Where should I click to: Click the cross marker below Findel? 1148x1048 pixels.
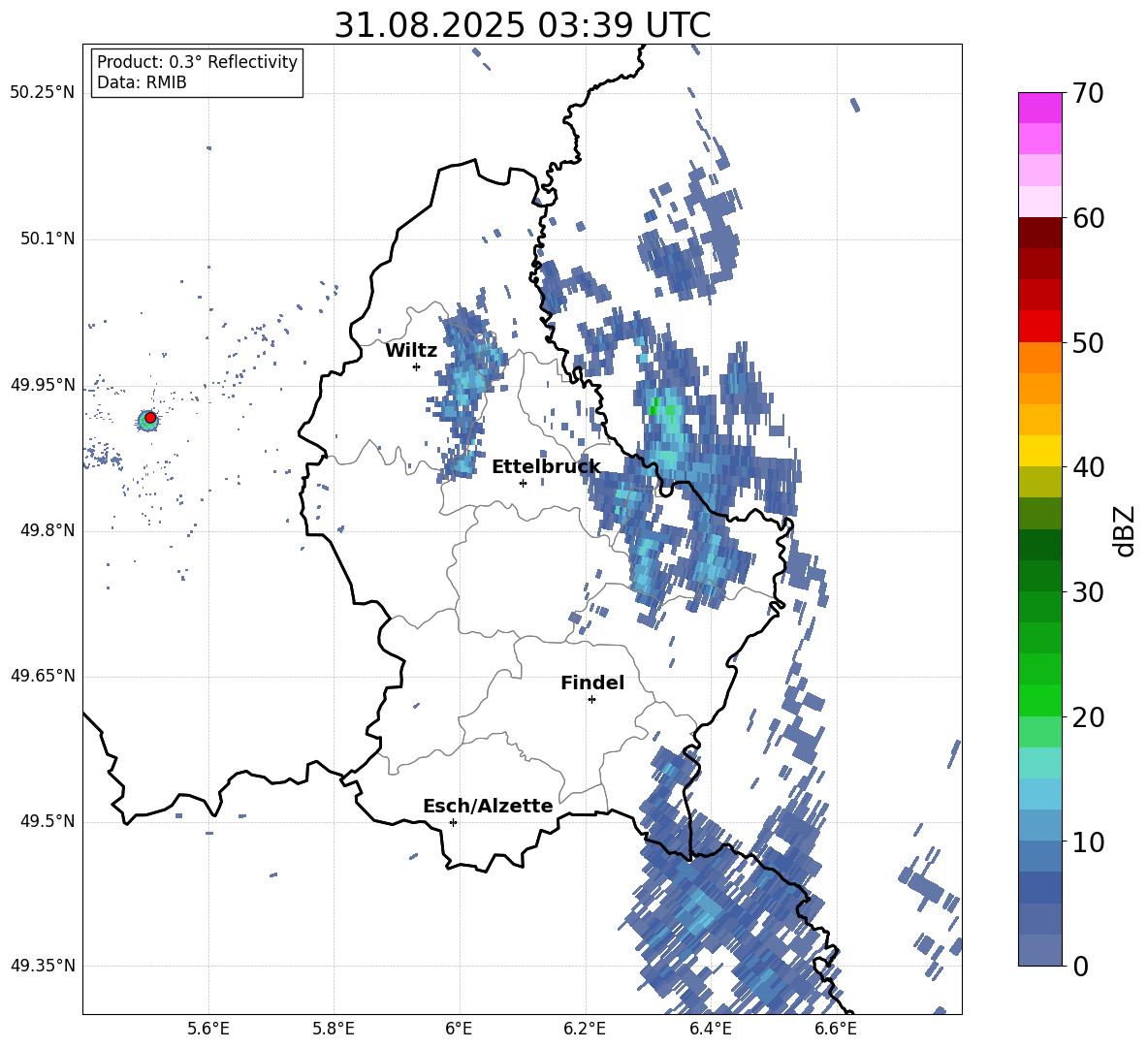coord(591,700)
